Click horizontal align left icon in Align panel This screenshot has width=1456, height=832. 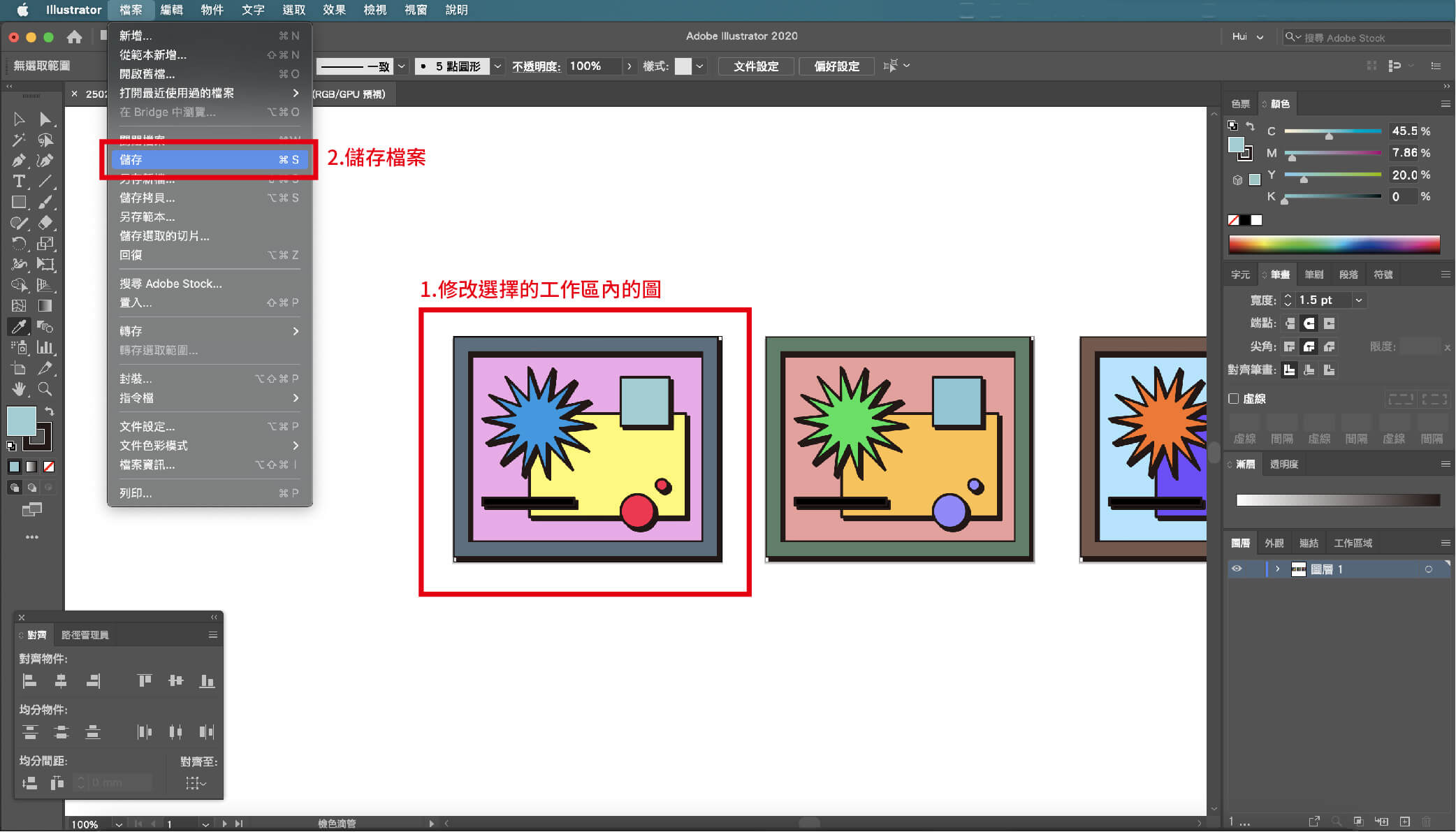coord(29,681)
